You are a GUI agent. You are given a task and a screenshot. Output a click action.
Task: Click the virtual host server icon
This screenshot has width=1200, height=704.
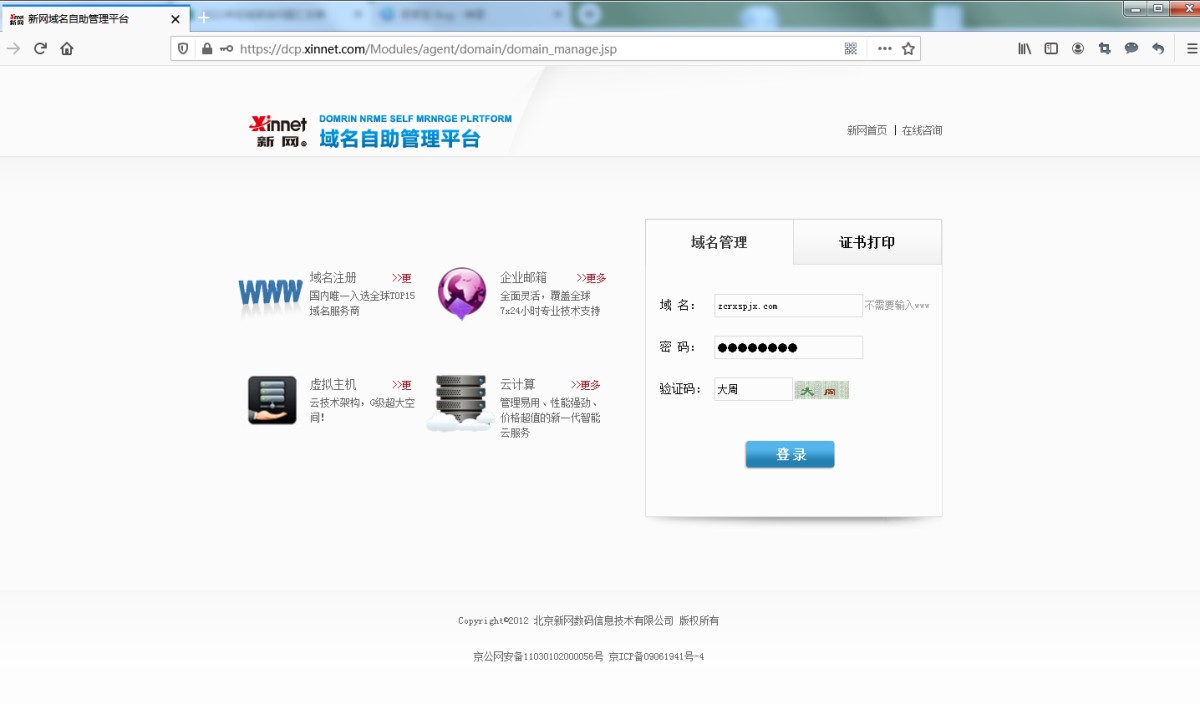coord(272,400)
